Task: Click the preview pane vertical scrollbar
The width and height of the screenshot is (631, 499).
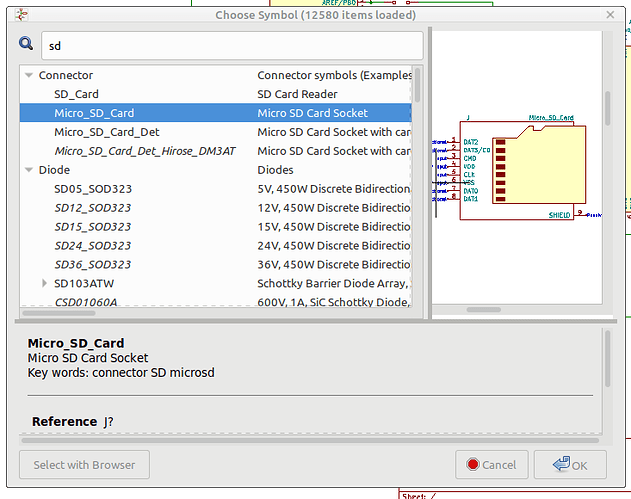Action: [608, 108]
